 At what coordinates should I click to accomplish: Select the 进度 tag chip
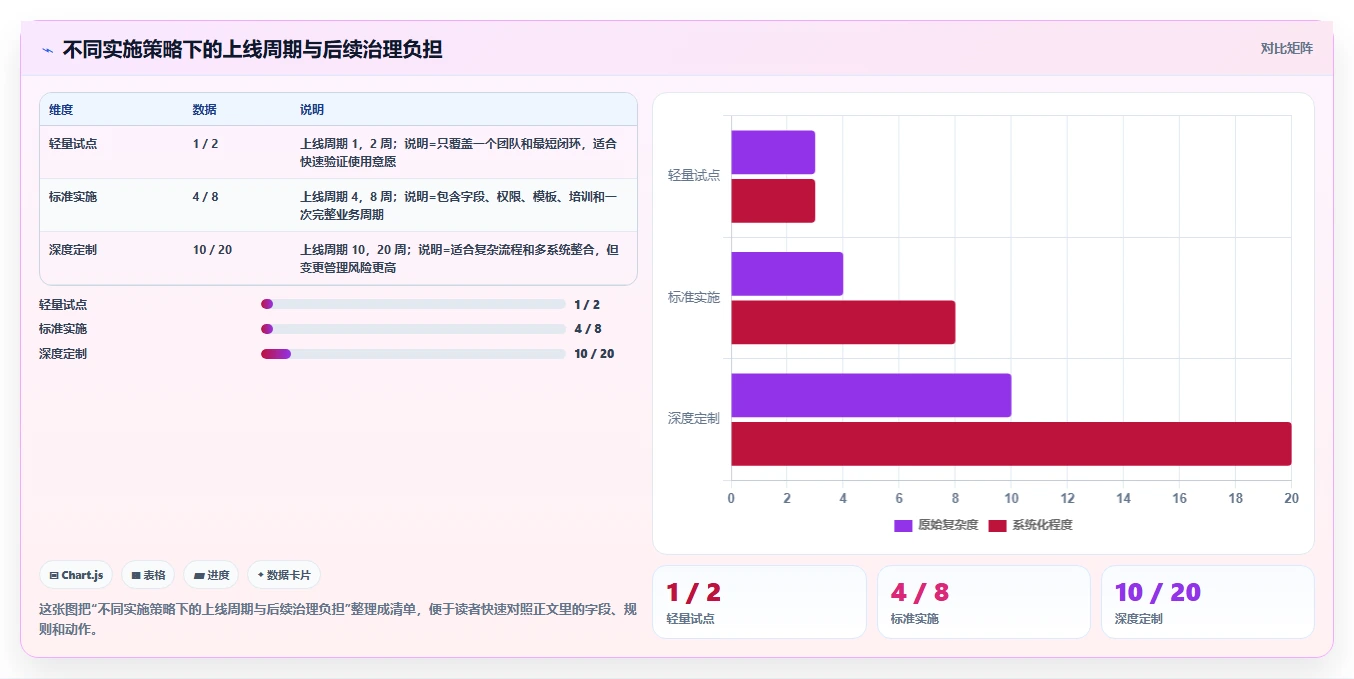pyautogui.click(x=211, y=575)
